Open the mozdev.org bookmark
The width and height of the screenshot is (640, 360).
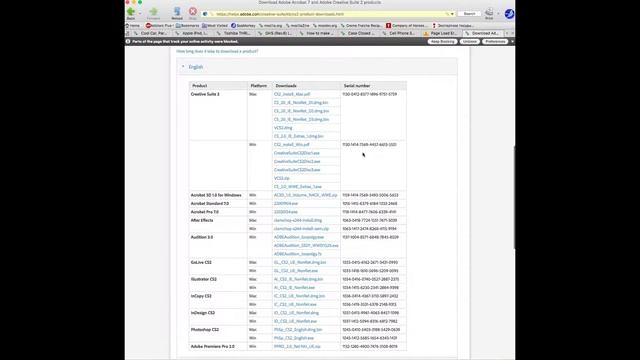(x=325, y=25)
